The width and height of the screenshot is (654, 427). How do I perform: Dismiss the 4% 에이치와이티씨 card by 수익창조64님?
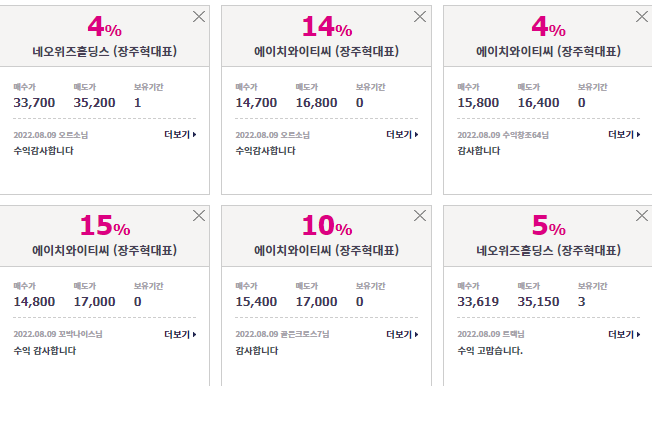pos(641,17)
